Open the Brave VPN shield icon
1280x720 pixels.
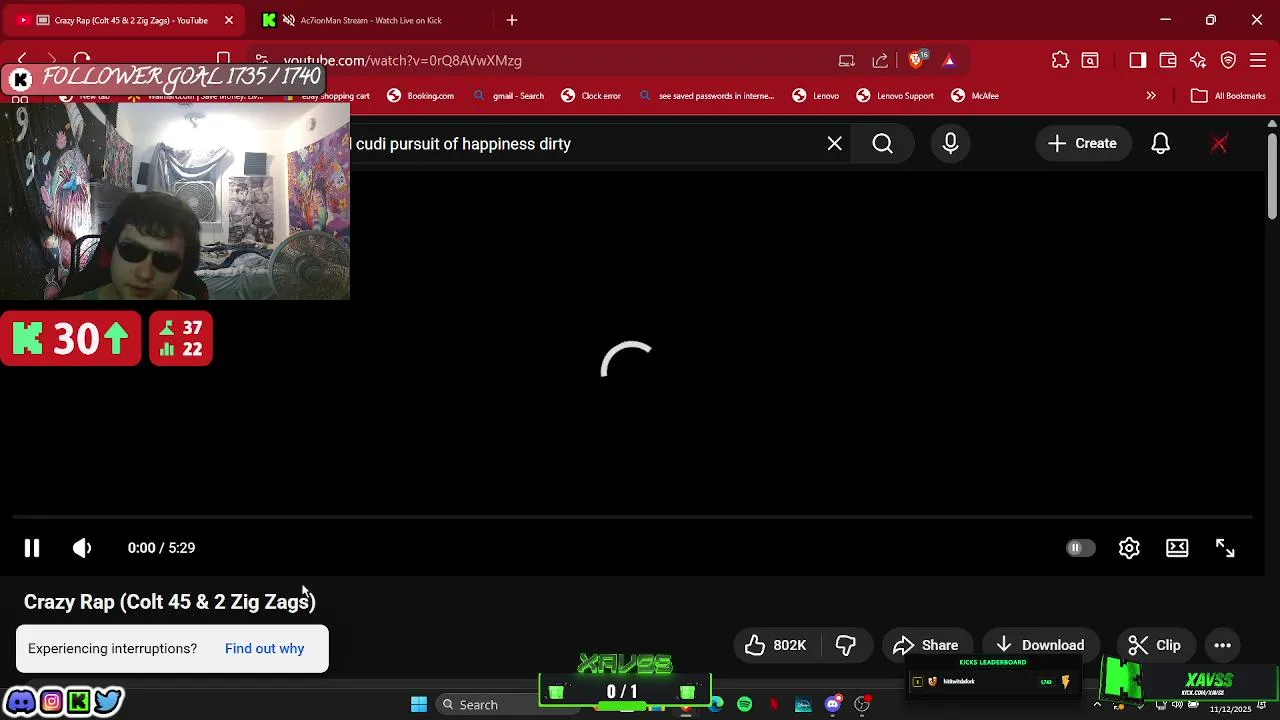(1228, 60)
